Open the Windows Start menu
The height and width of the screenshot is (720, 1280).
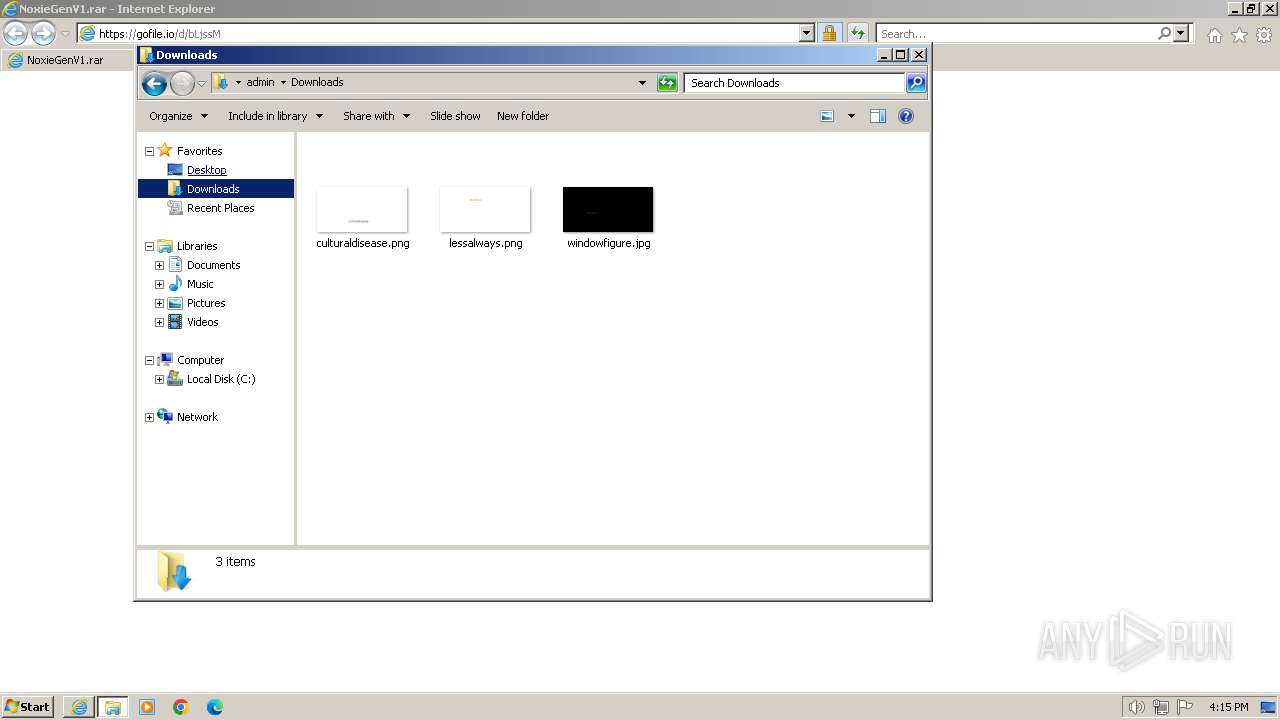pos(28,707)
